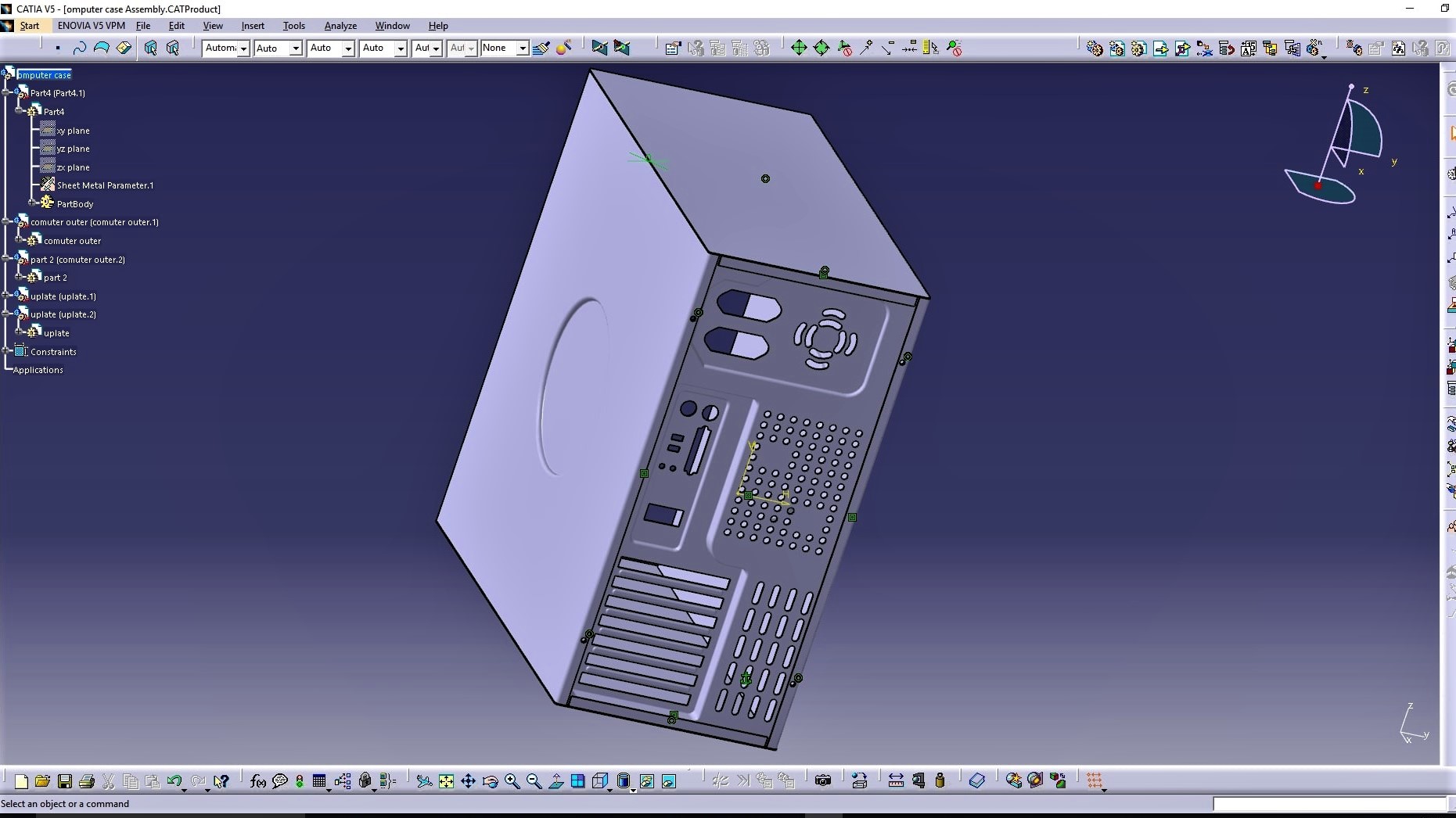Click the Catalog Browser book icon
The image size is (1456, 818).
[x=977, y=780]
